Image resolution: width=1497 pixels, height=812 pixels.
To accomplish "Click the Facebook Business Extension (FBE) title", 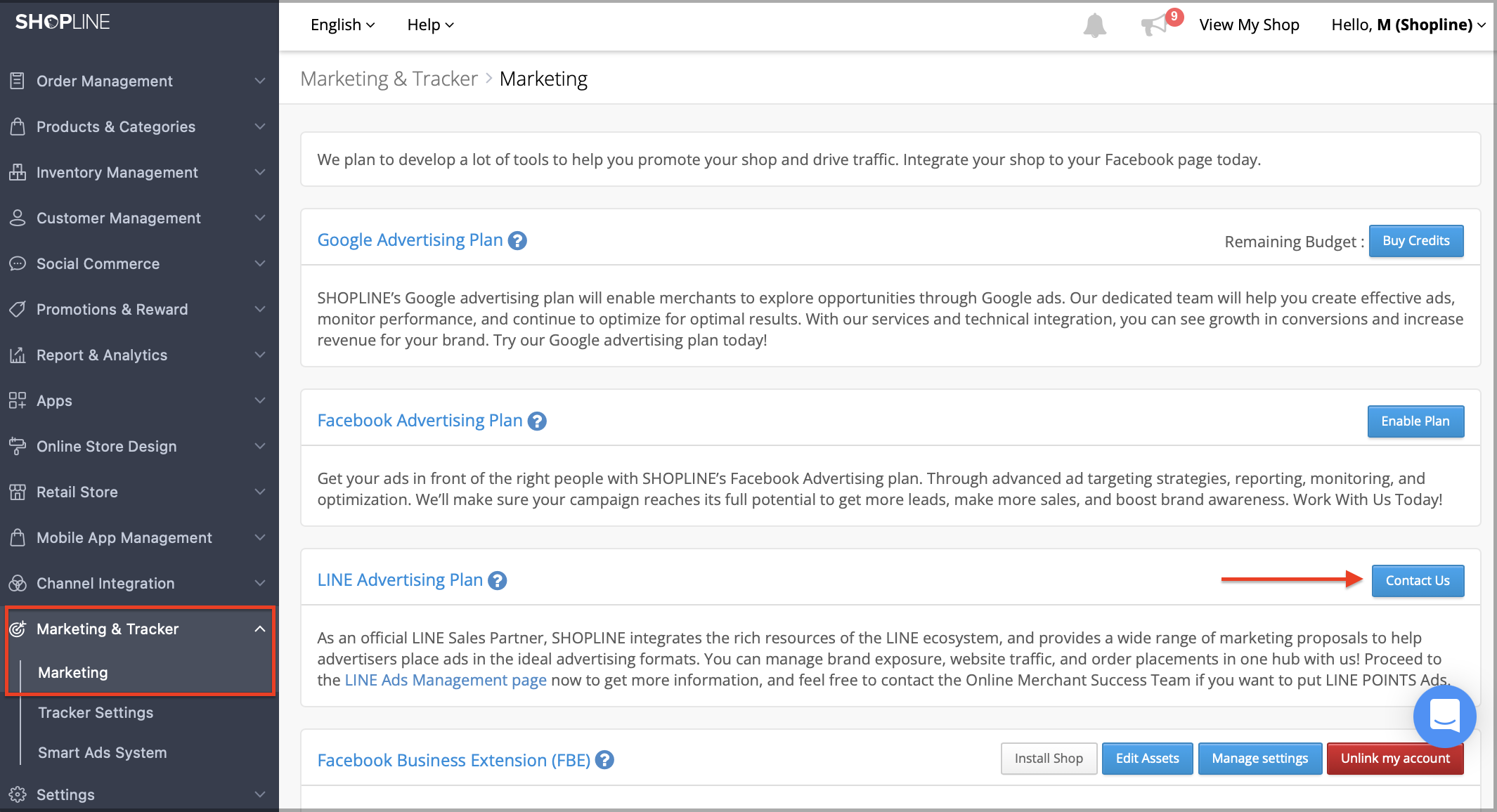I will pyautogui.click(x=453, y=760).
